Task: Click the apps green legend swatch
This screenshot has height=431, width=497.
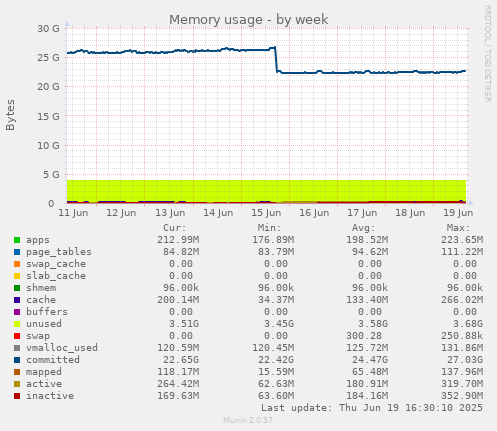Action: tap(17, 240)
